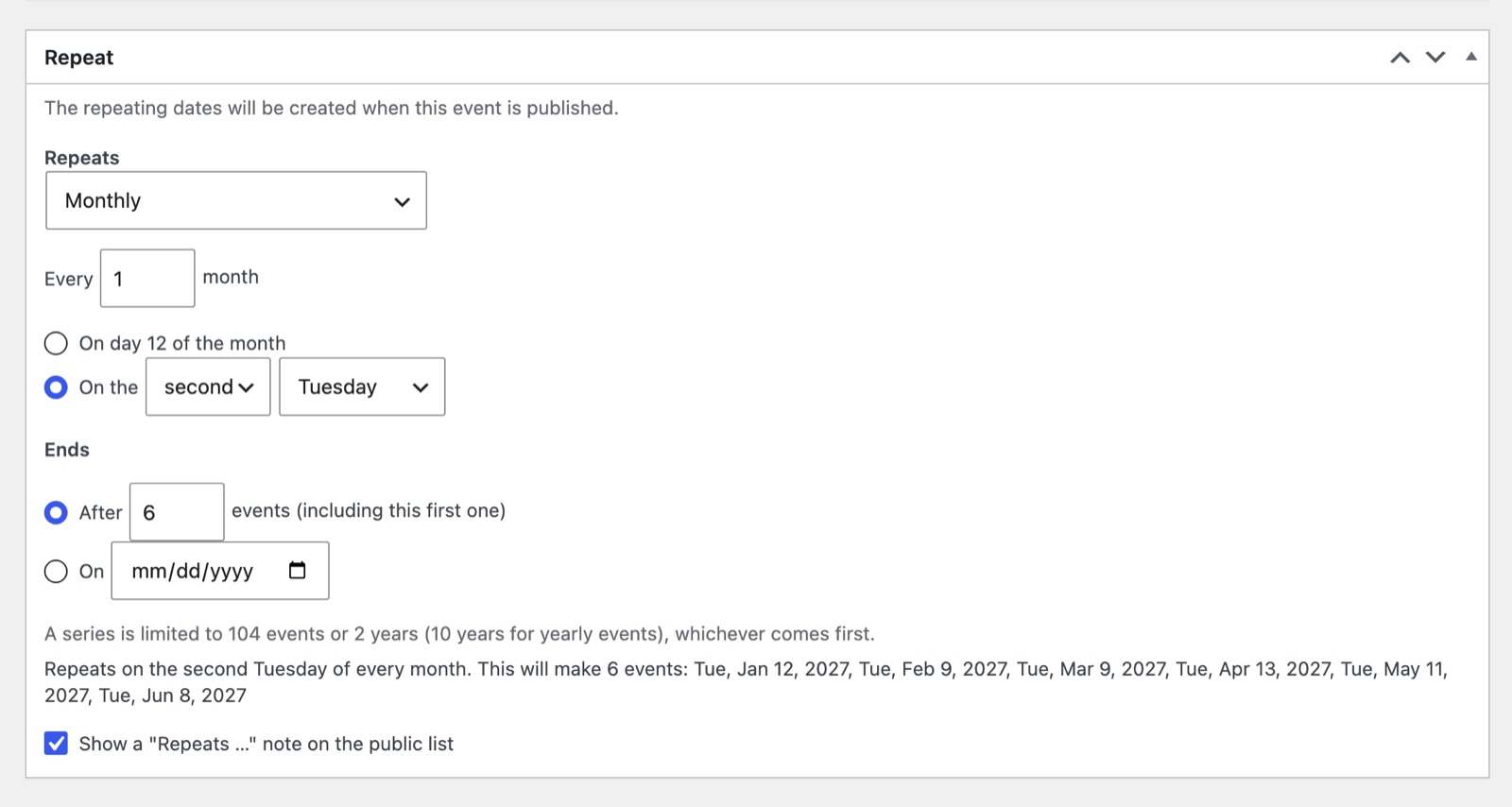
Task: Click the After events count field
Action: (x=177, y=512)
